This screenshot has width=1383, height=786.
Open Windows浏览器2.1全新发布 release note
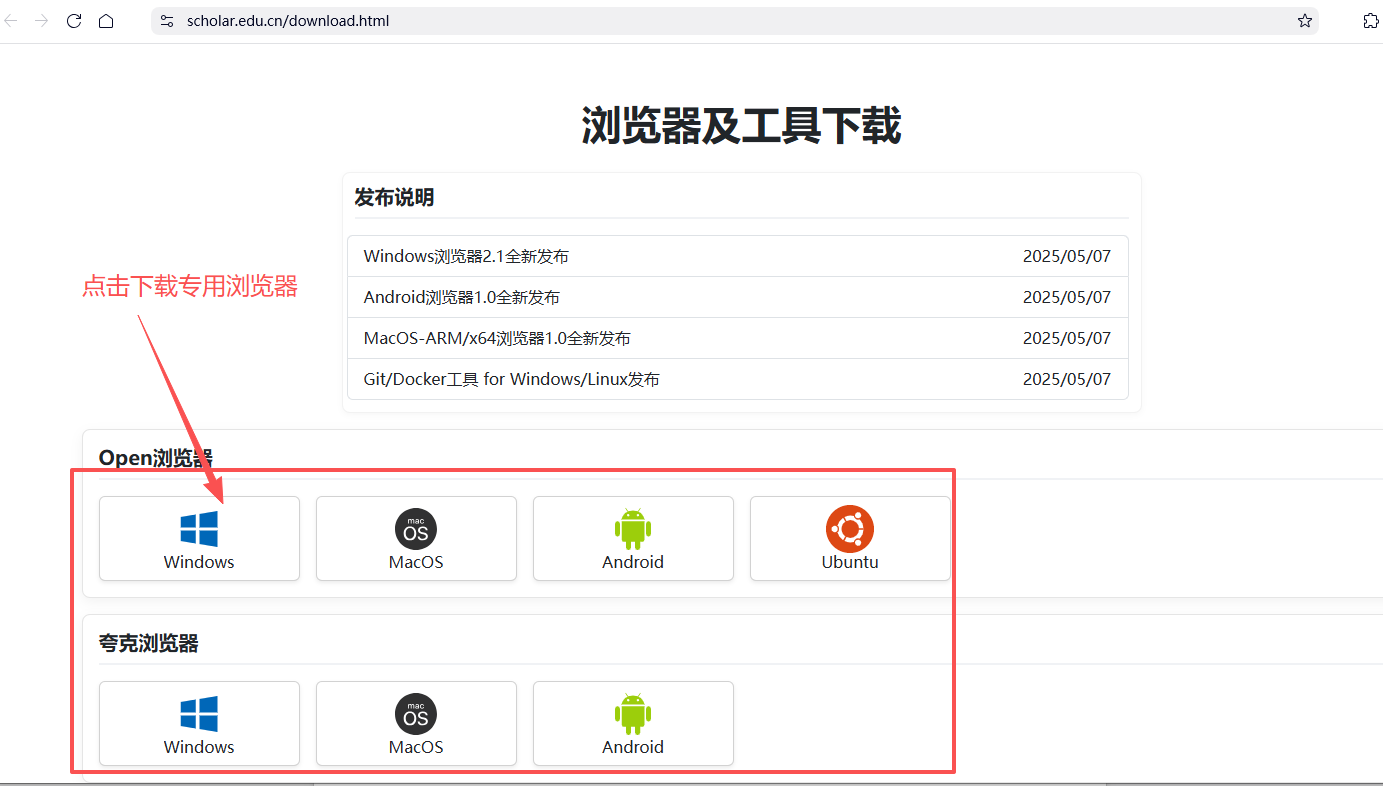click(x=737, y=256)
